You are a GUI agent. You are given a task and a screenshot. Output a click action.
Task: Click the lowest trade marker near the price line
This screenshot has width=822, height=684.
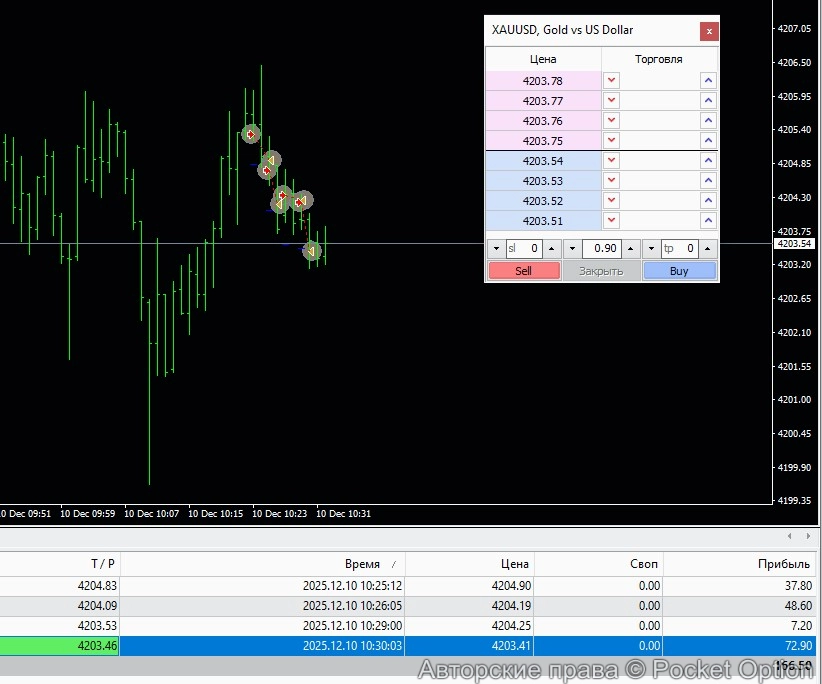point(312,251)
